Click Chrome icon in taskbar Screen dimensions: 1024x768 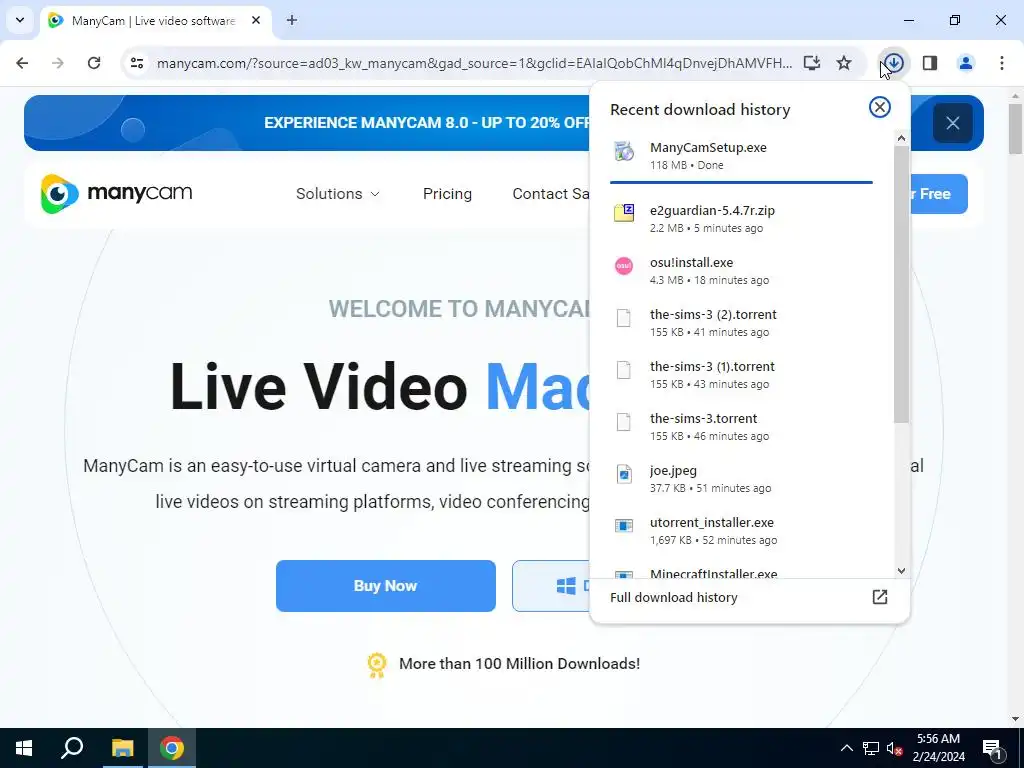tap(172, 748)
